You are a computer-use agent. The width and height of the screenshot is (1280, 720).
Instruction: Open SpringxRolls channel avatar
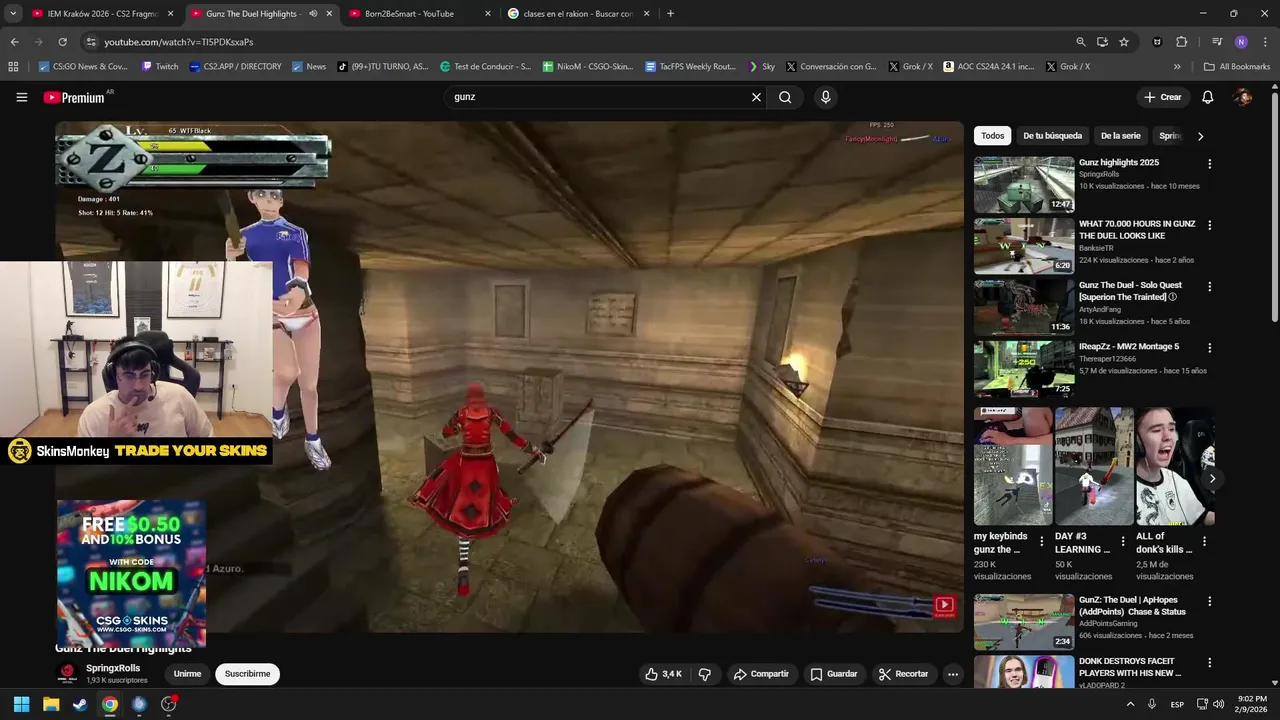pos(67,673)
